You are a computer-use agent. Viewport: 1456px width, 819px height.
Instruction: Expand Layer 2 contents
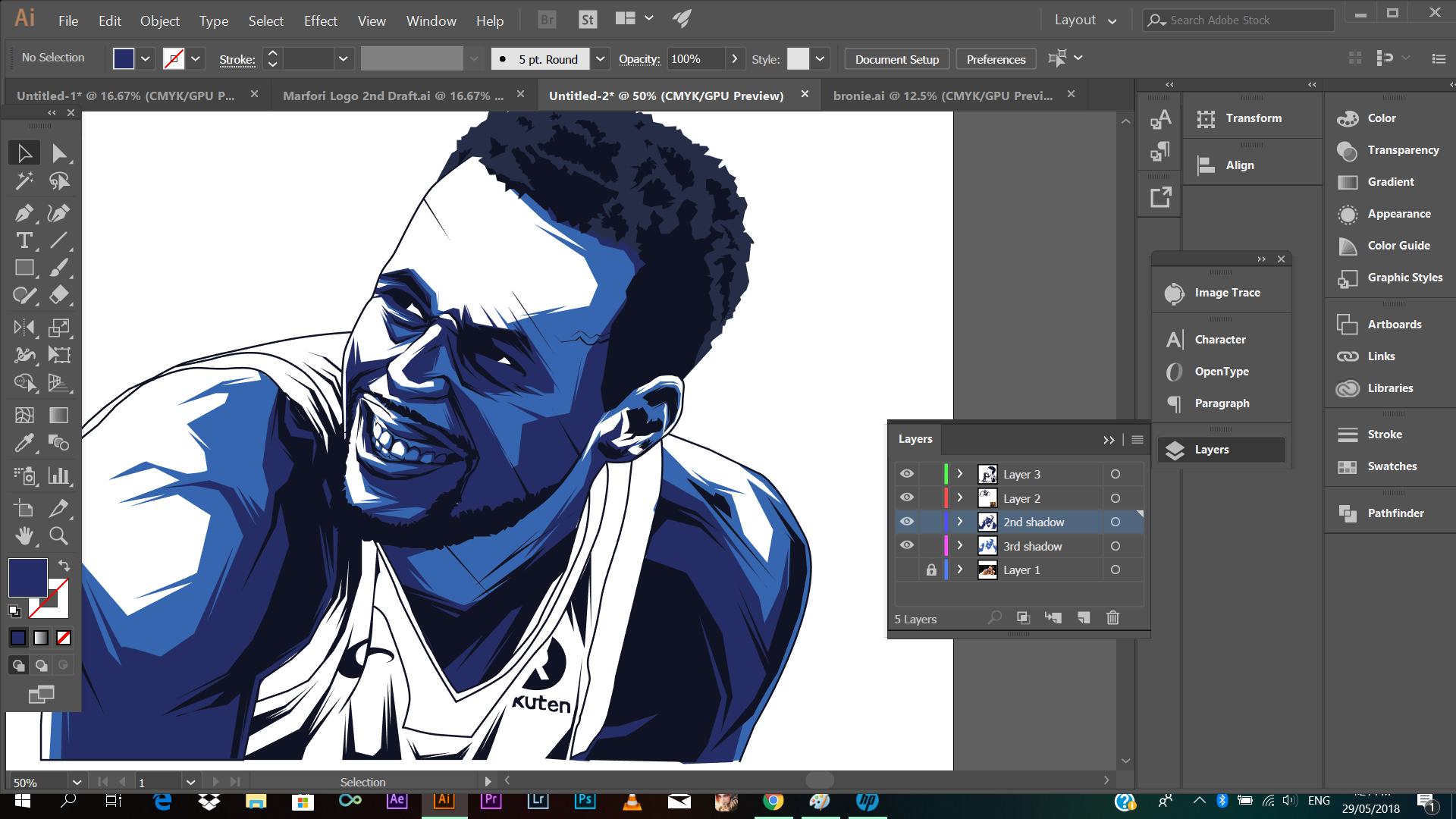tap(960, 498)
